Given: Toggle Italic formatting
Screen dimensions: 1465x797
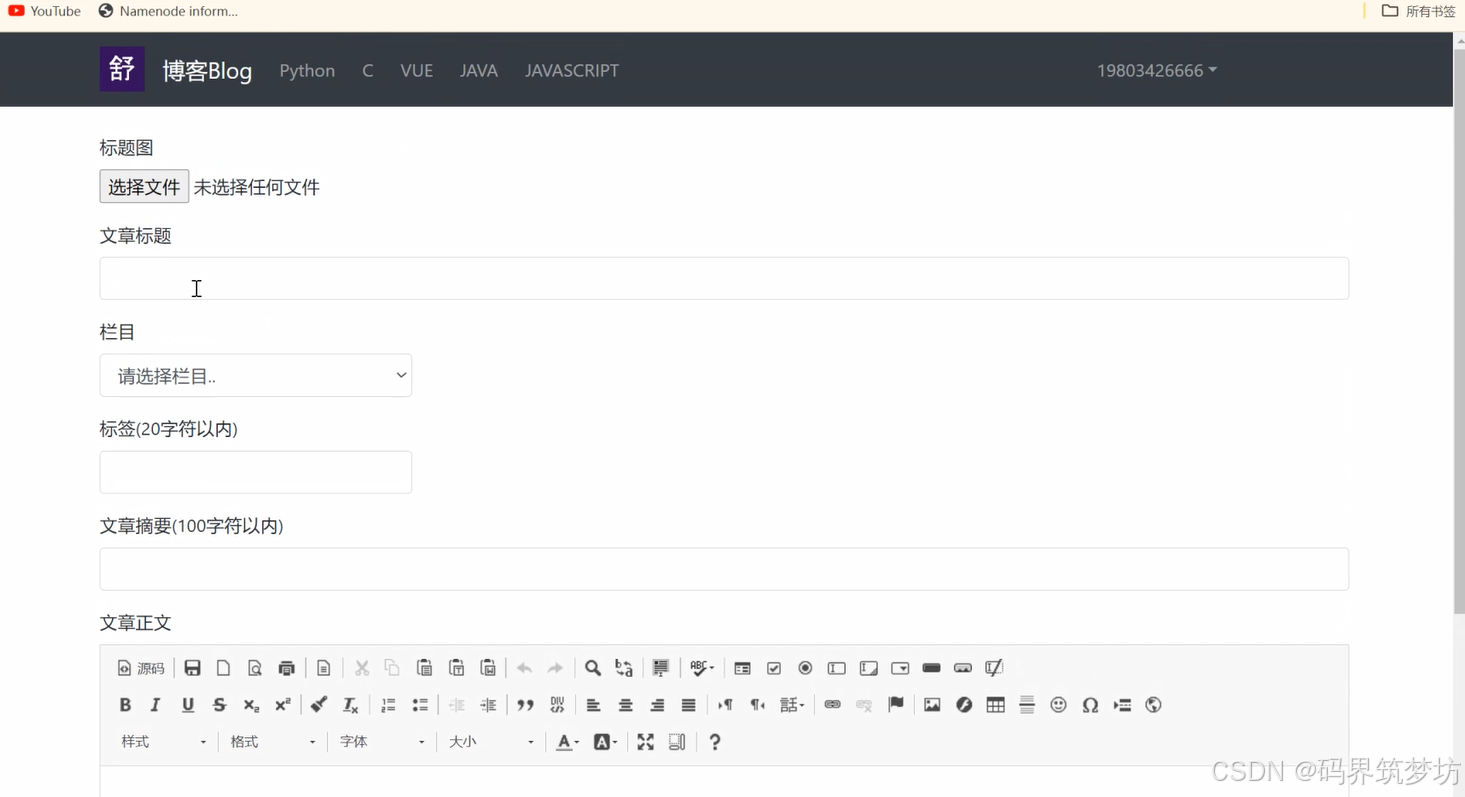Looking at the screenshot, I should 156,705.
